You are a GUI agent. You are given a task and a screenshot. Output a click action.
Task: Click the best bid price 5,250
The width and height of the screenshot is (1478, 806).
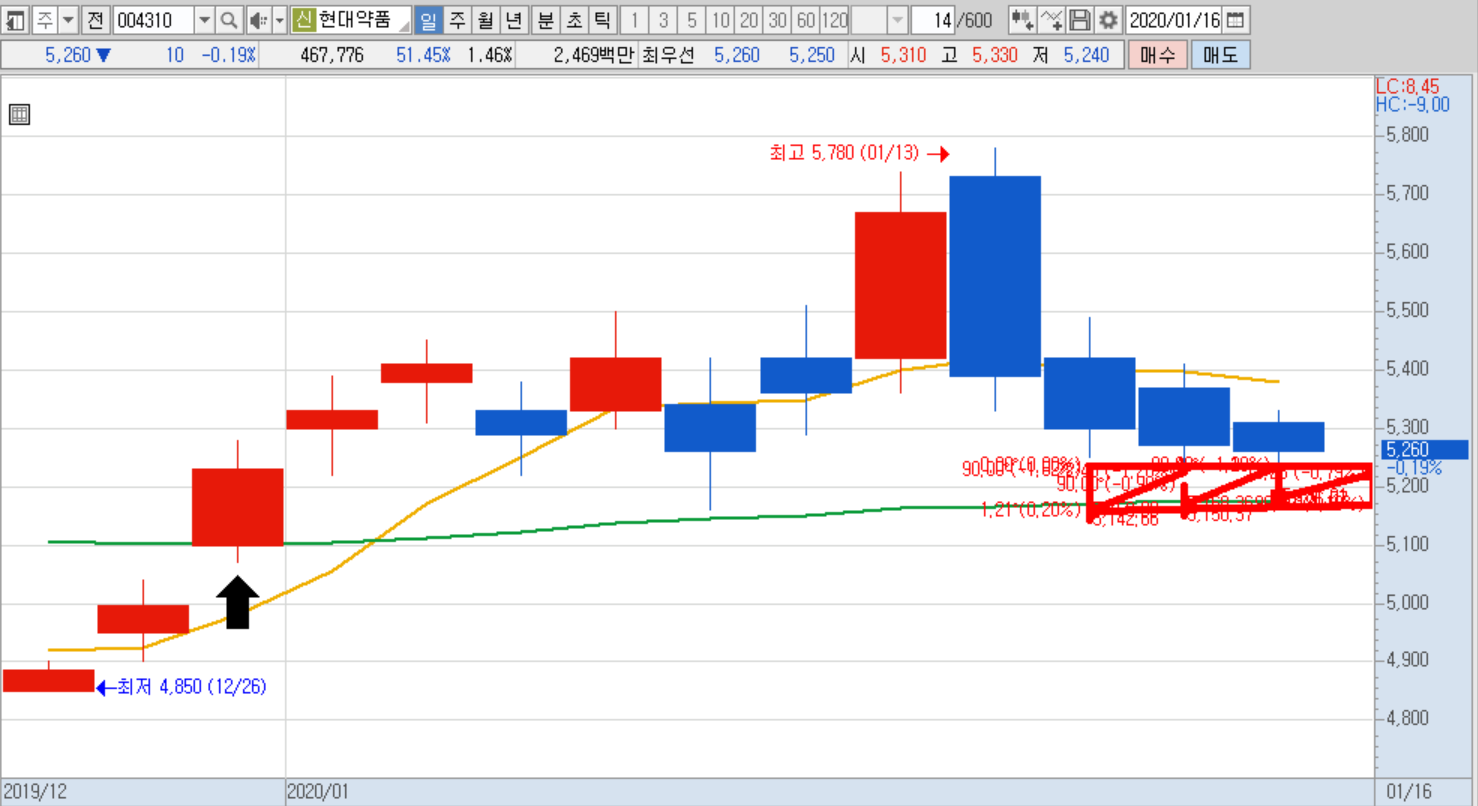(812, 55)
